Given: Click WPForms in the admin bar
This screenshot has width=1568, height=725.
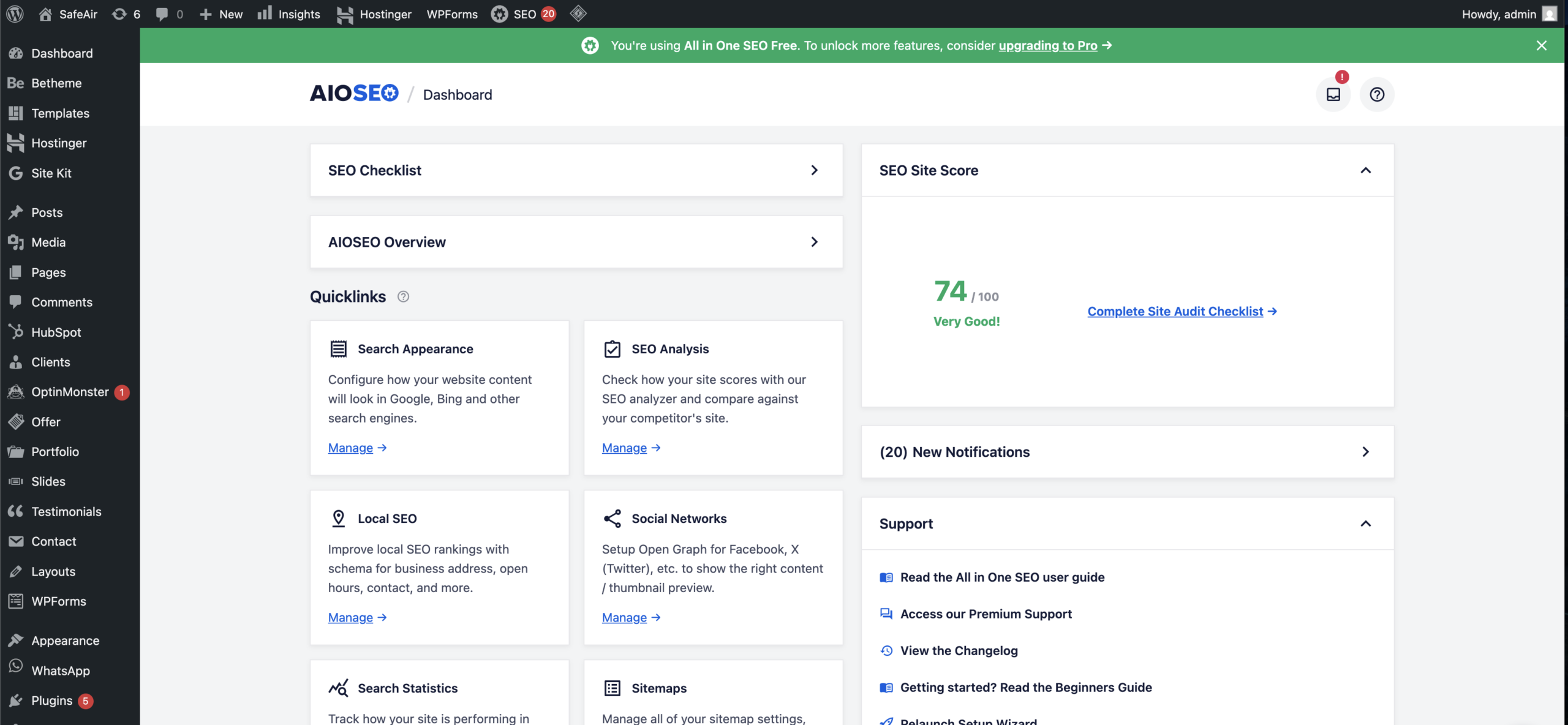Looking at the screenshot, I should tap(452, 13).
